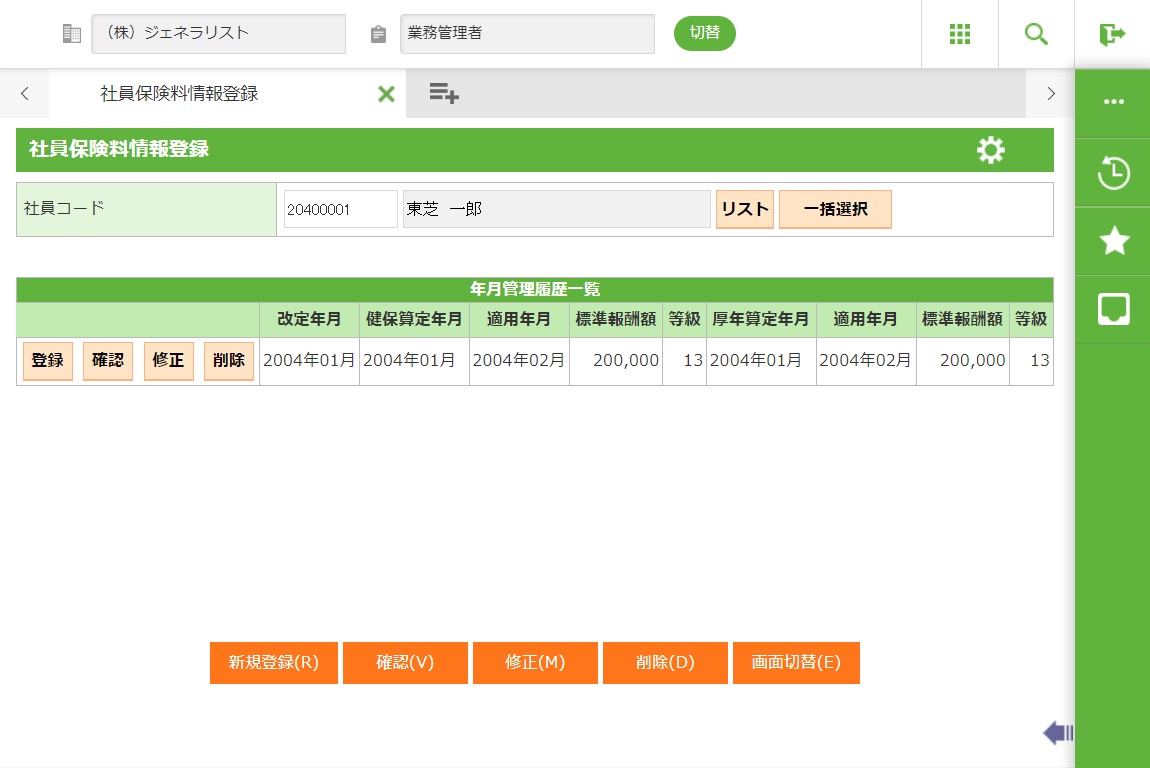Click the employee code field 20400001
This screenshot has height=768, width=1150.
(341, 209)
